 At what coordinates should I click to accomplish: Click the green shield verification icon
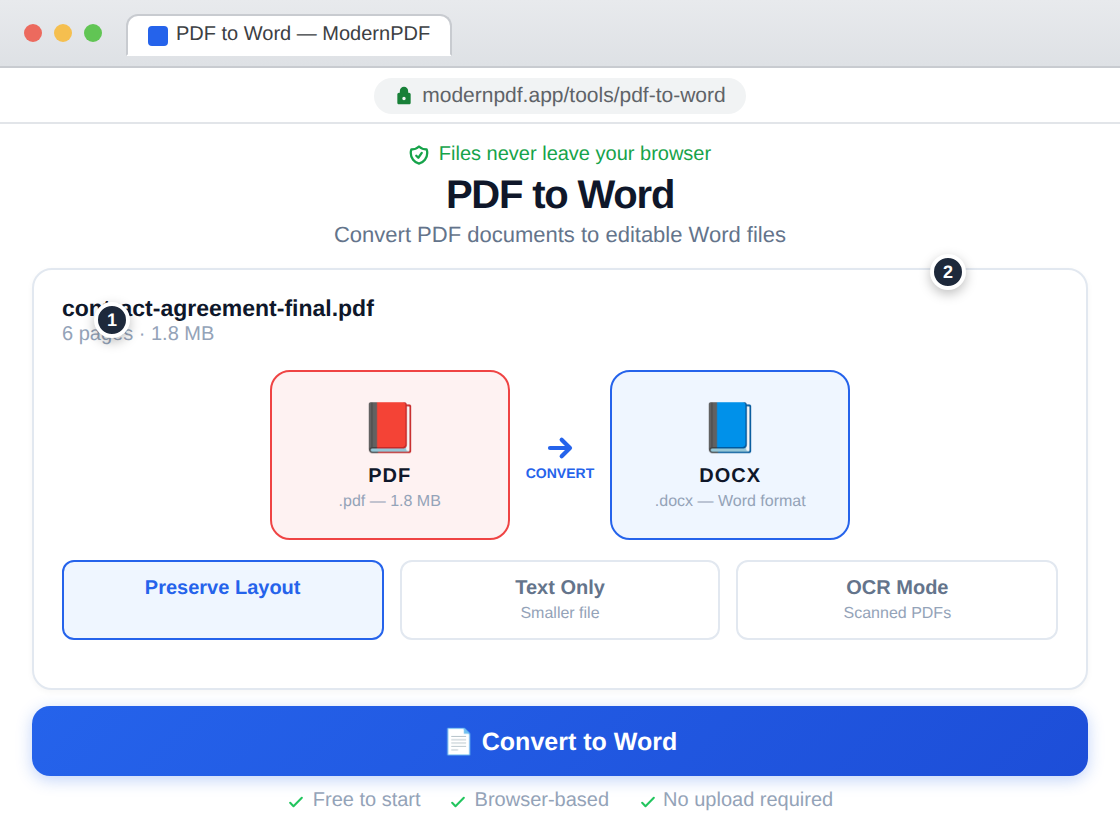[x=419, y=154]
